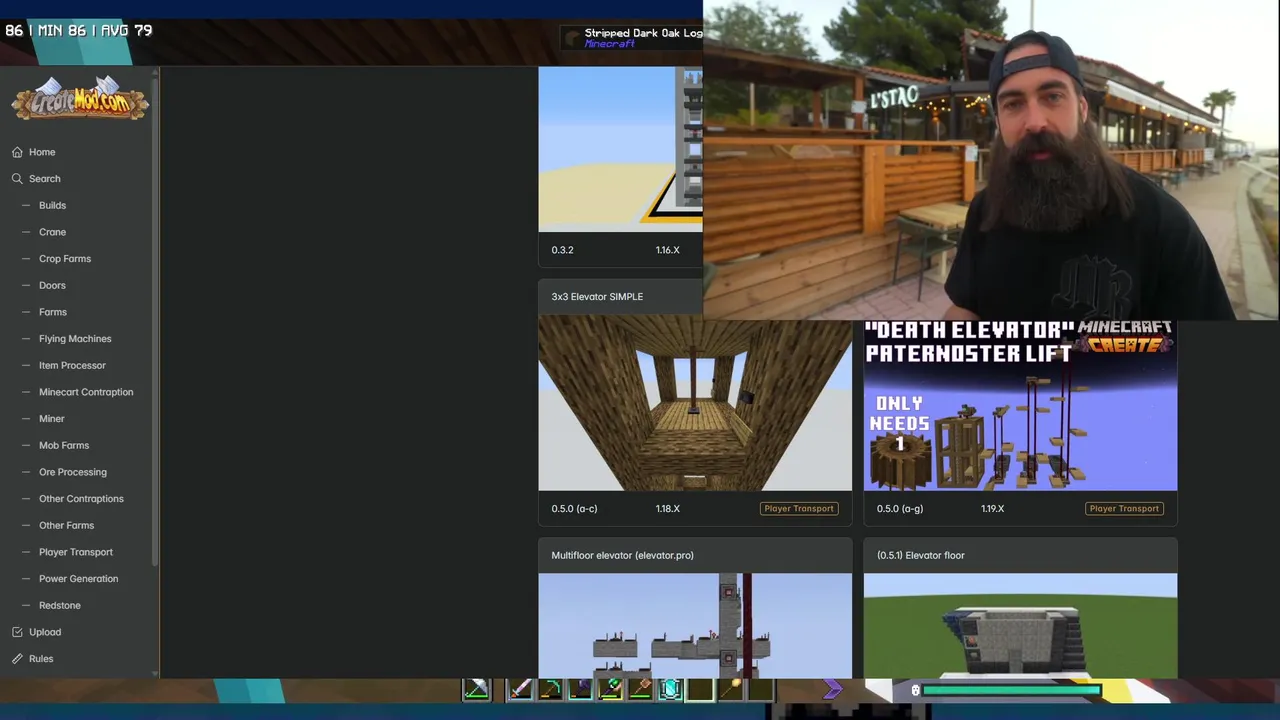Click the 1.16.X version text
This screenshot has height=720, width=1280.
tap(667, 250)
